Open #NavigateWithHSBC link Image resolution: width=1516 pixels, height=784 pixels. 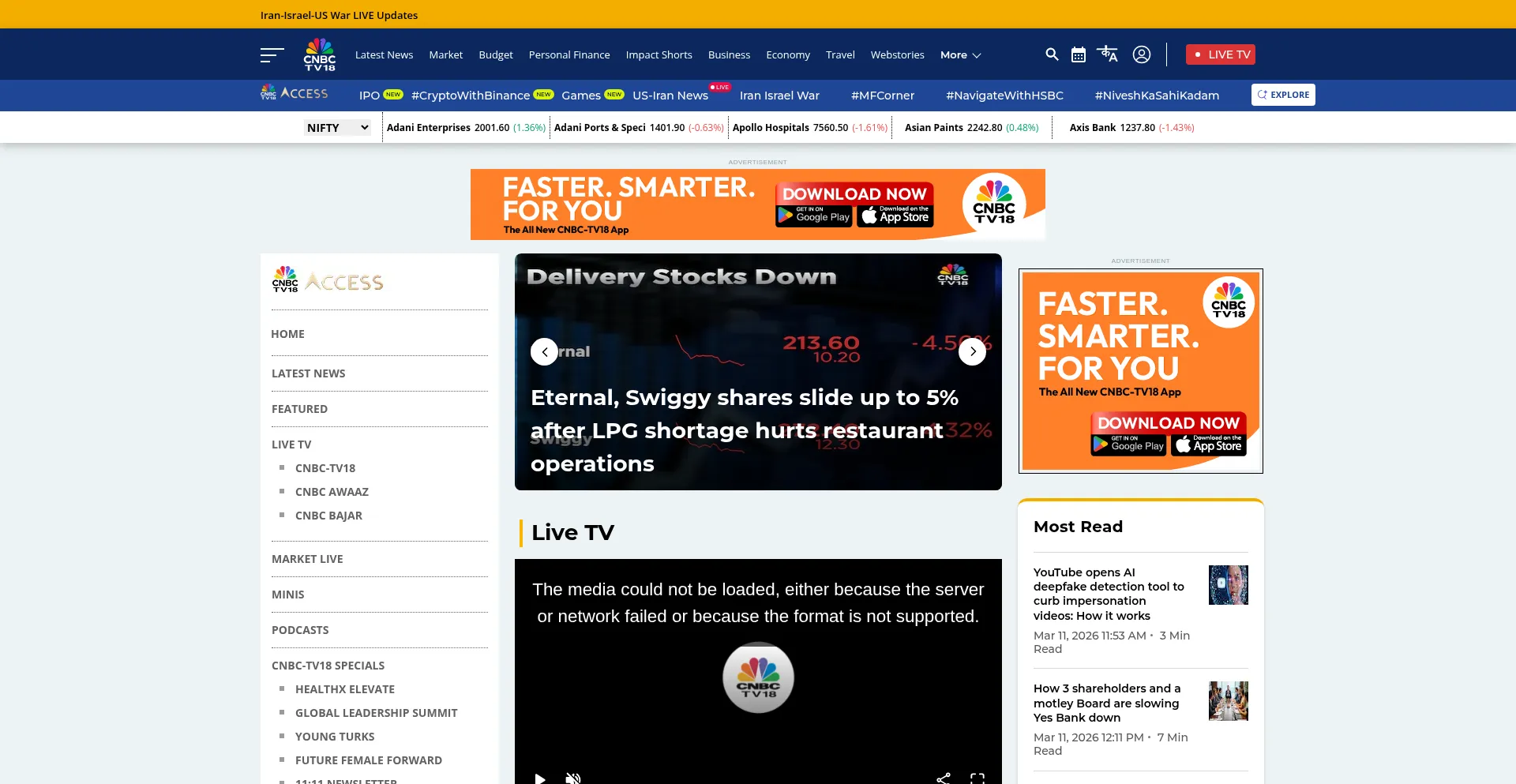(1004, 95)
